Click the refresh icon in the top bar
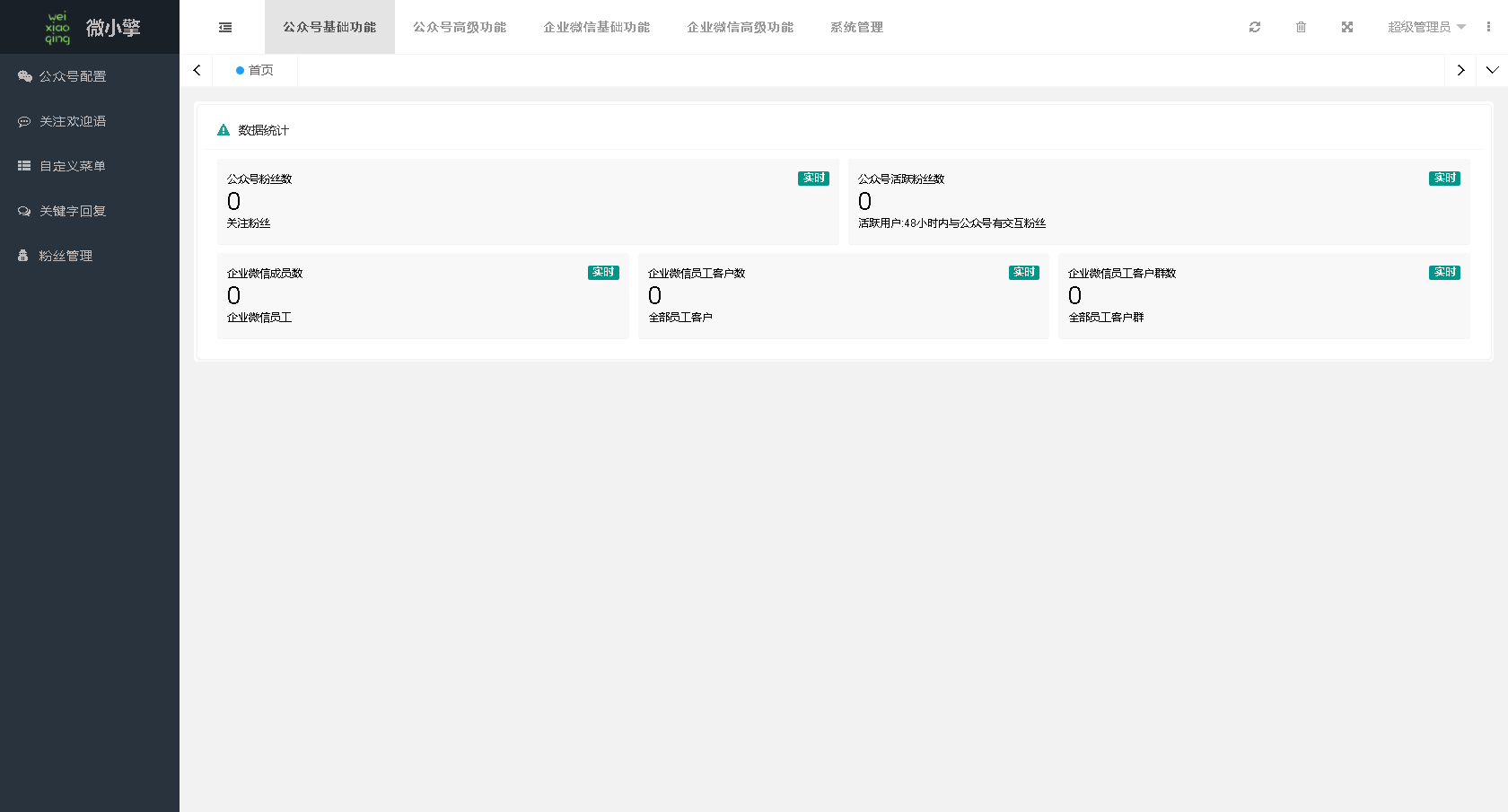 click(x=1255, y=28)
